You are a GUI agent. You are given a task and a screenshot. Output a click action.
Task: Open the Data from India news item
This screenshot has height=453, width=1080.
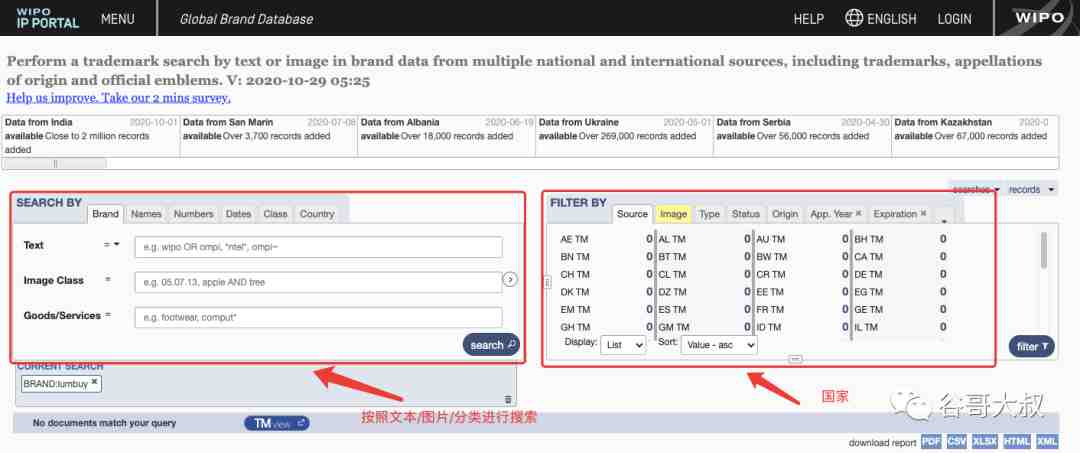point(91,135)
